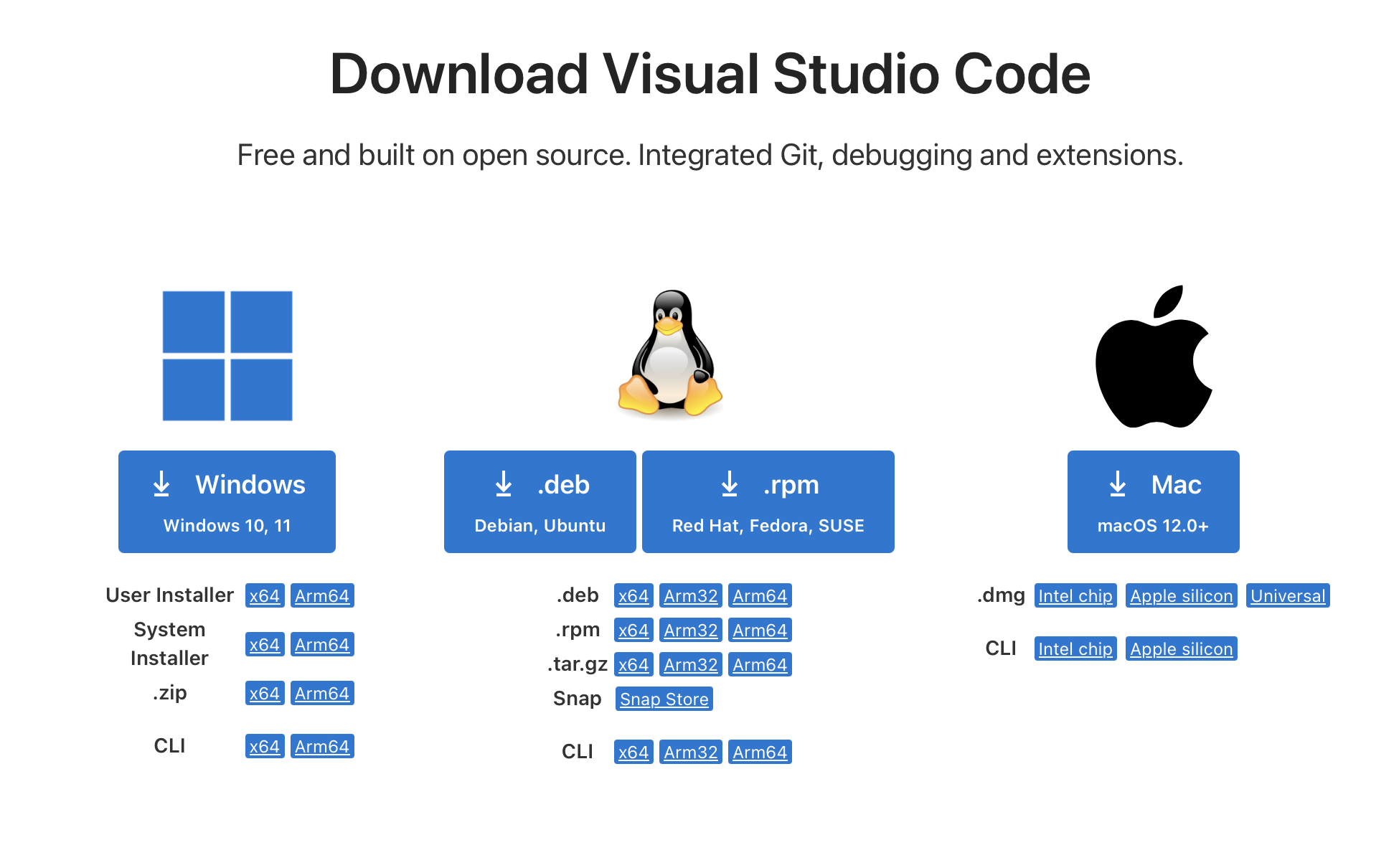
Task: Click the 'Snap' label
Action: 578,698
